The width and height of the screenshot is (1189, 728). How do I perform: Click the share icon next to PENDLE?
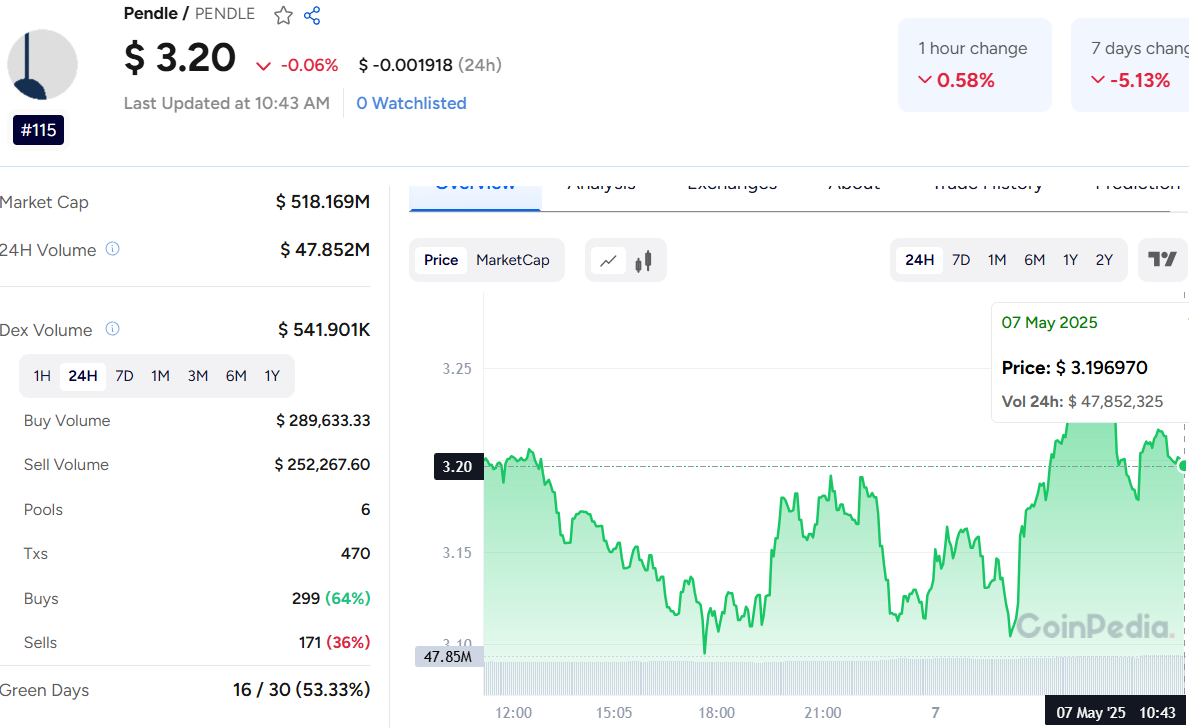click(312, 15)
